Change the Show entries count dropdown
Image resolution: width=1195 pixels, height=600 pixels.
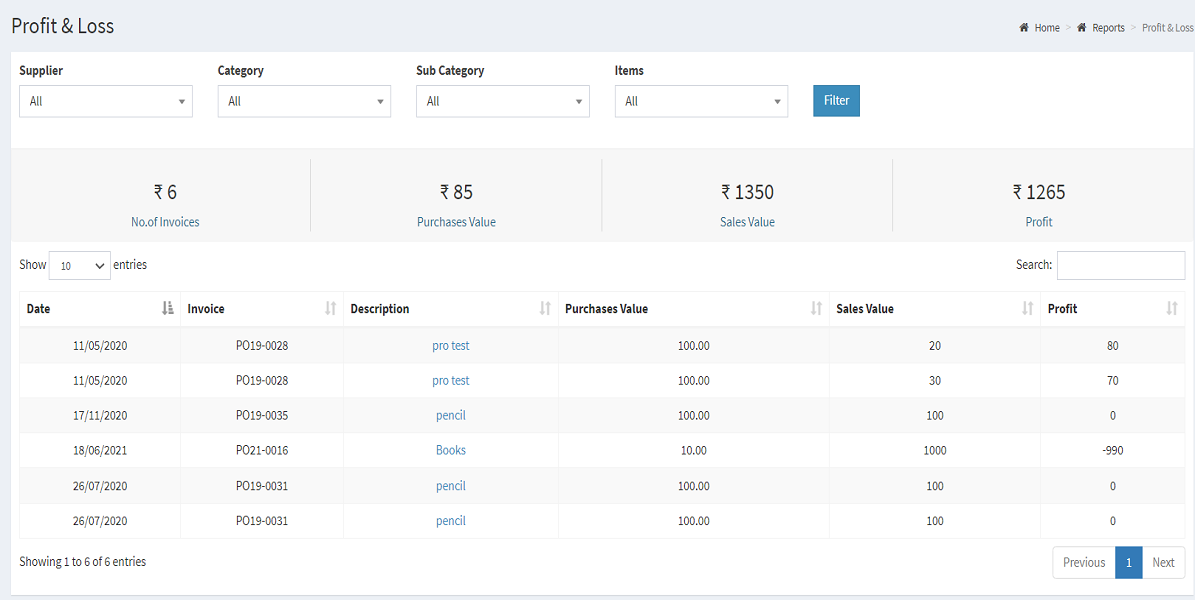tap(79, 265)
